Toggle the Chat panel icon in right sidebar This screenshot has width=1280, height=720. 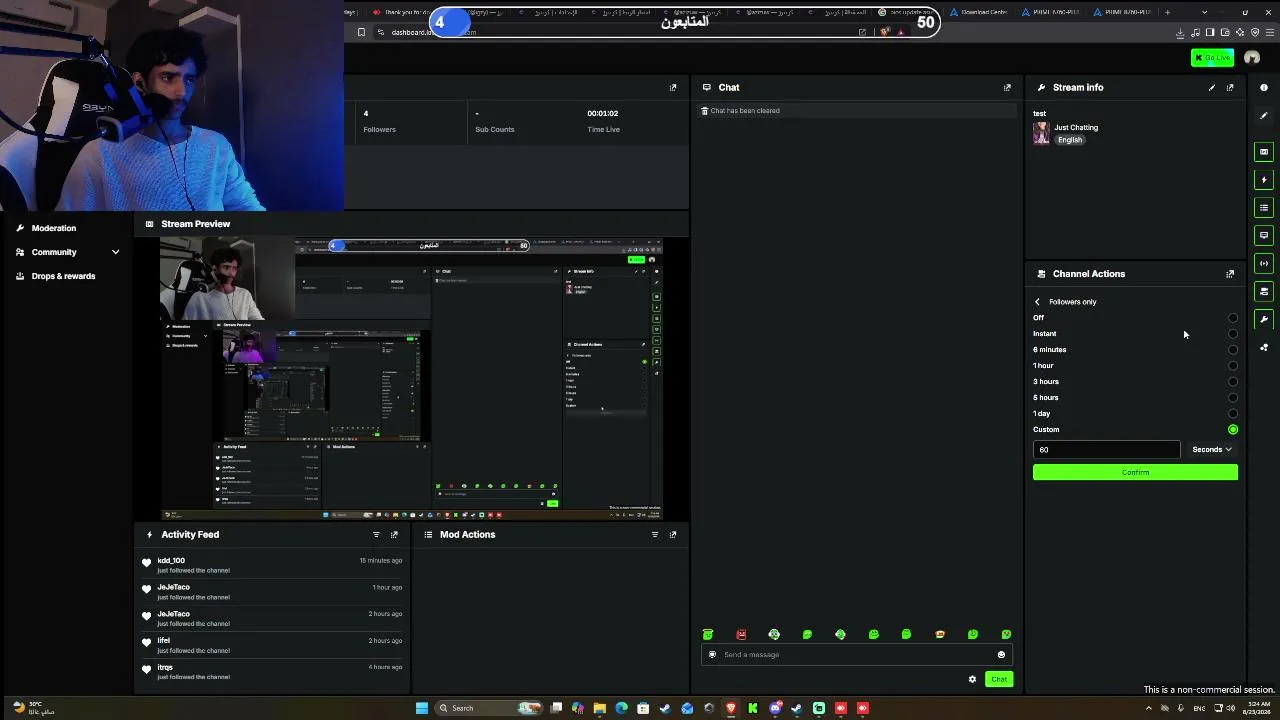(x=1264, y=236)
